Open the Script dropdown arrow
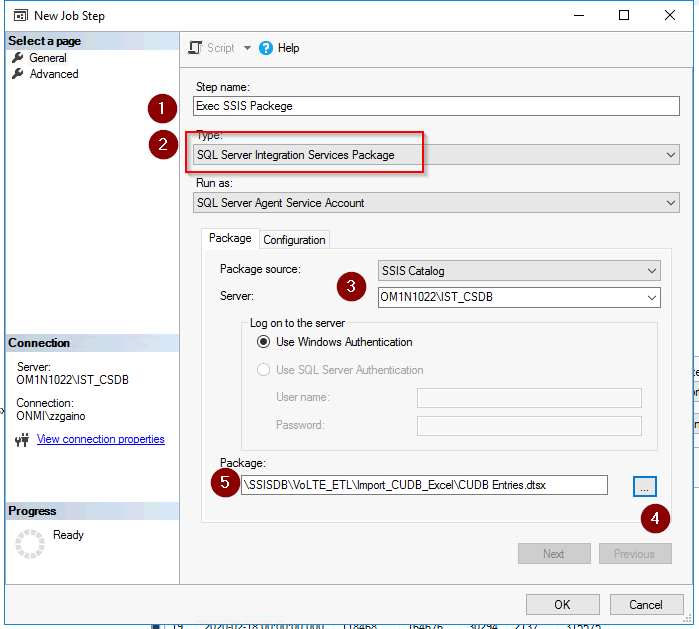 (247, 48)
